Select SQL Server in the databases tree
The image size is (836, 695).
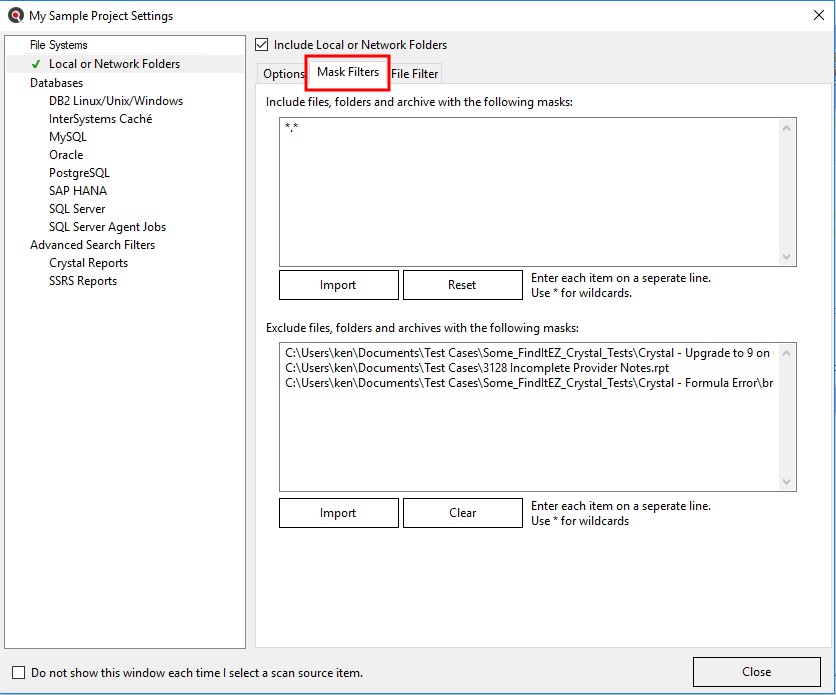pyautogui.click(x=77, y=209)
